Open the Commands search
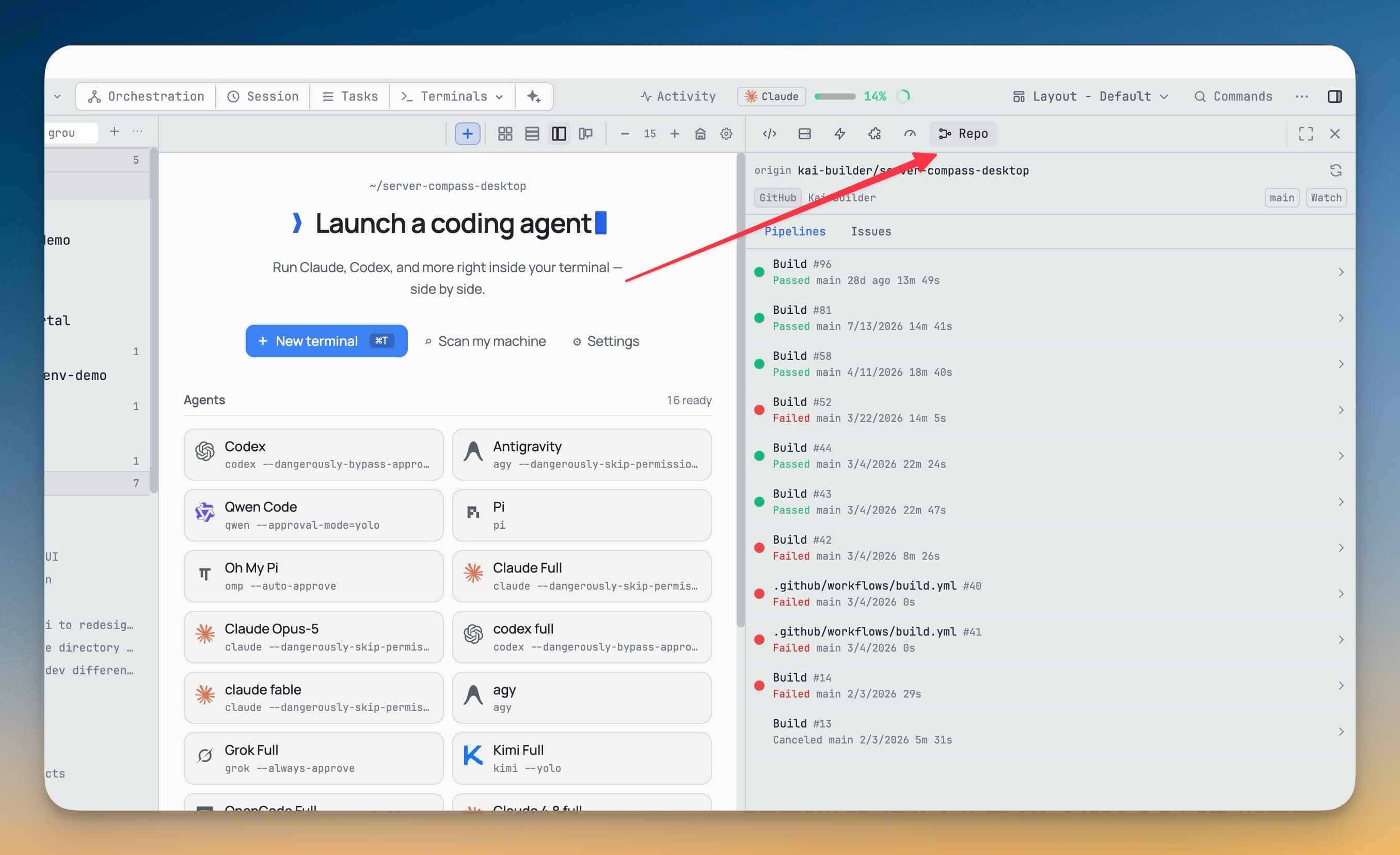The width and height of the screenshot is (1400, 855). [x=1233, y=97]
